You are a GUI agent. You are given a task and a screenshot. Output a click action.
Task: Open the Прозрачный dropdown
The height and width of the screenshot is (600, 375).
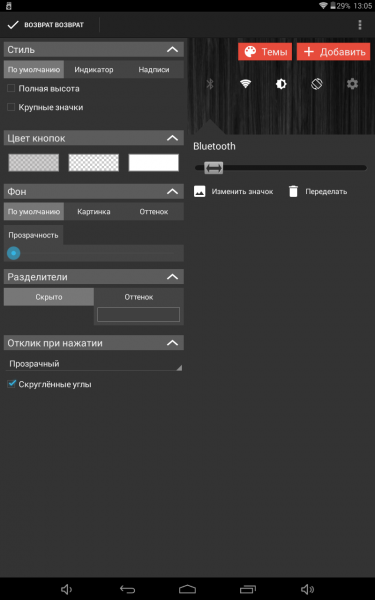pyautogui.click(x=94, y=364)
